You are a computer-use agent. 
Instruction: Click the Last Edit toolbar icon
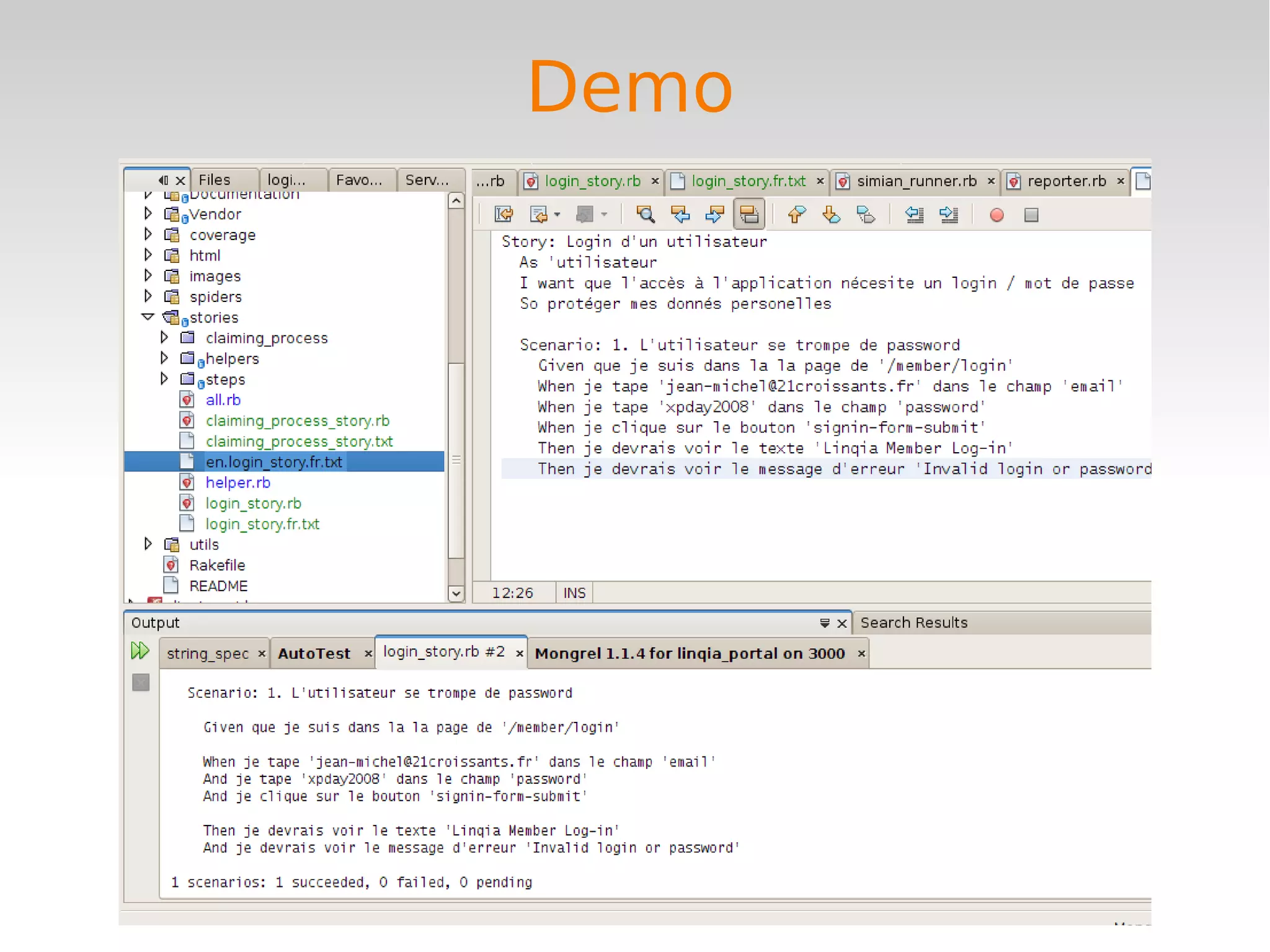click(x=504, y=215)
